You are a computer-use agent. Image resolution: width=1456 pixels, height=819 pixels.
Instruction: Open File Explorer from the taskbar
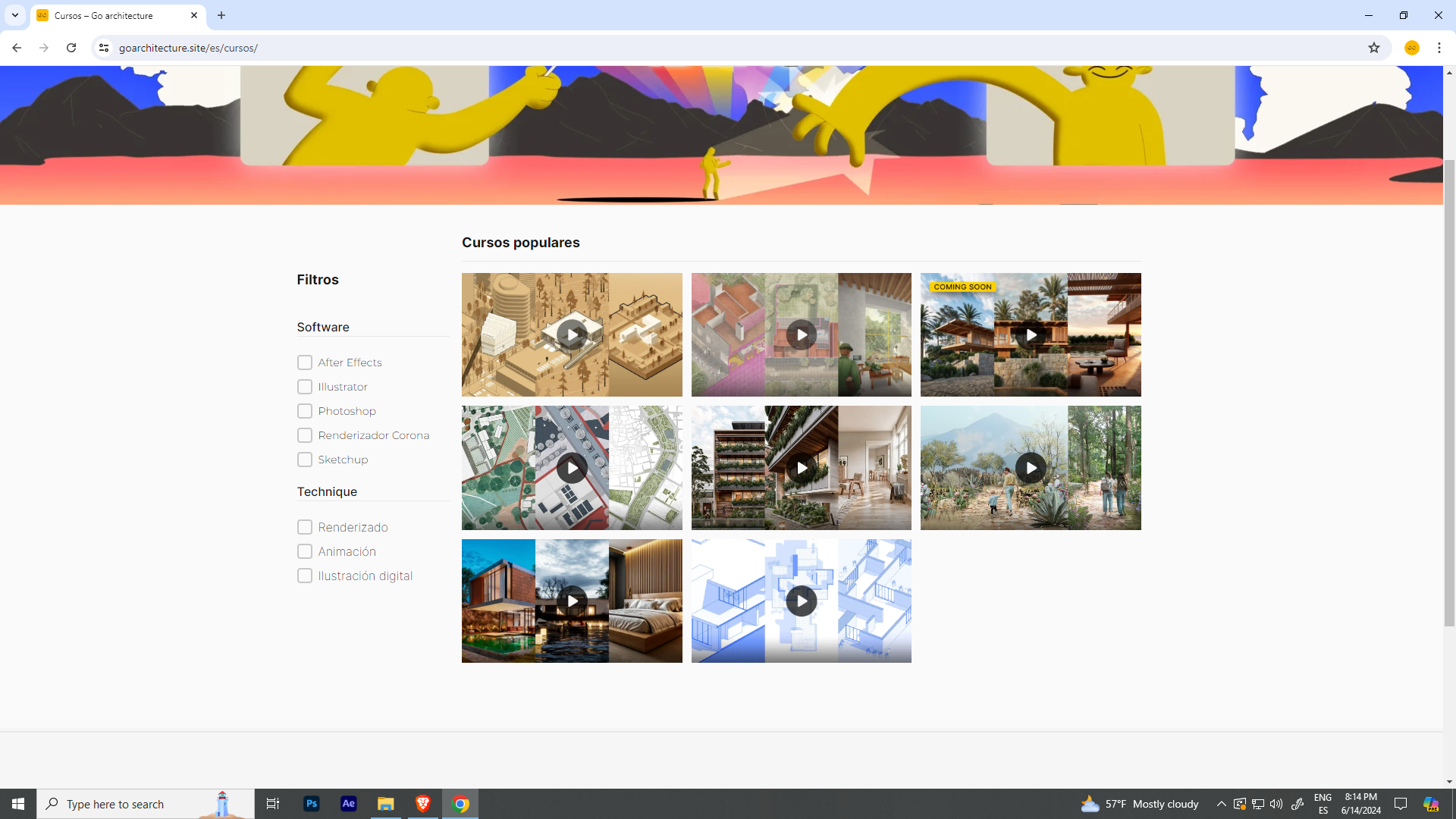tap(386, 804)
